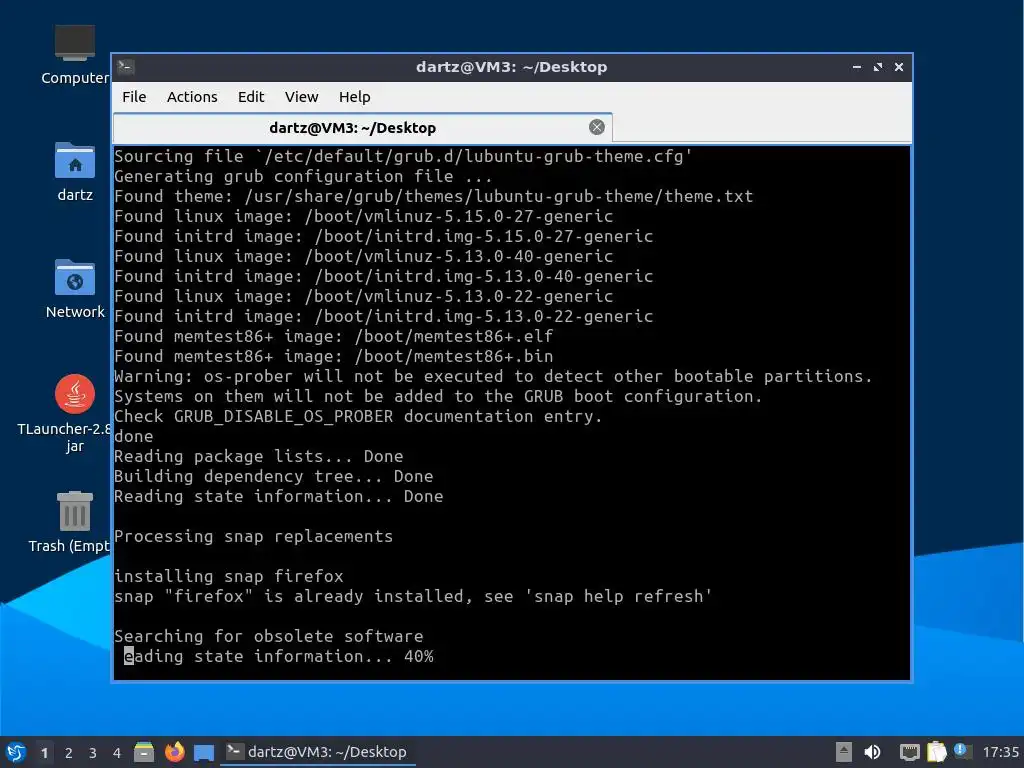This screenshot has height=768, width=1024.
Task: Click the vmlinuz-5.15.0-27-generic line
Action: (x=364, y=216)
